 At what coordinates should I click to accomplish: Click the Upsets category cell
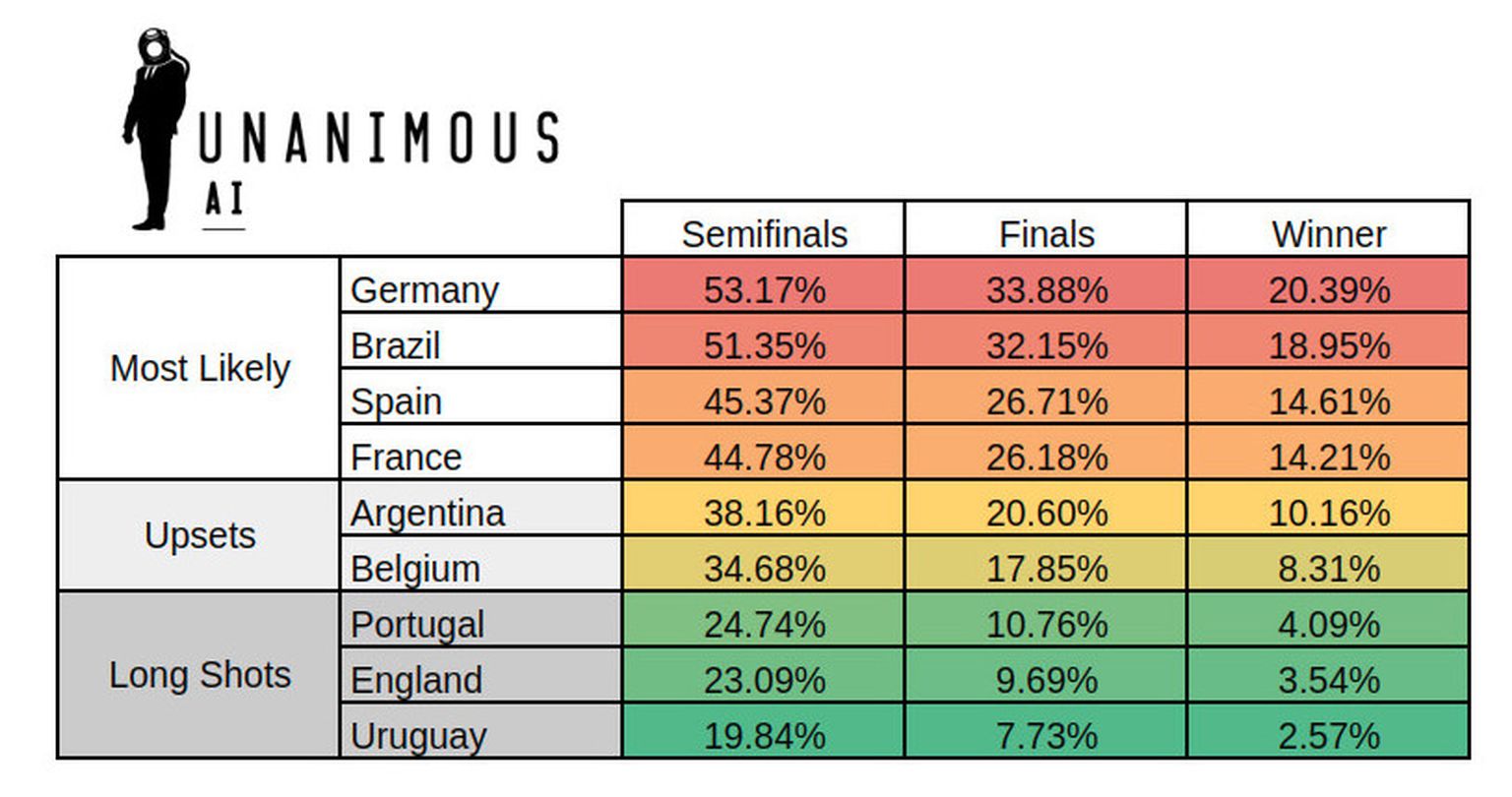coord(199,535)
